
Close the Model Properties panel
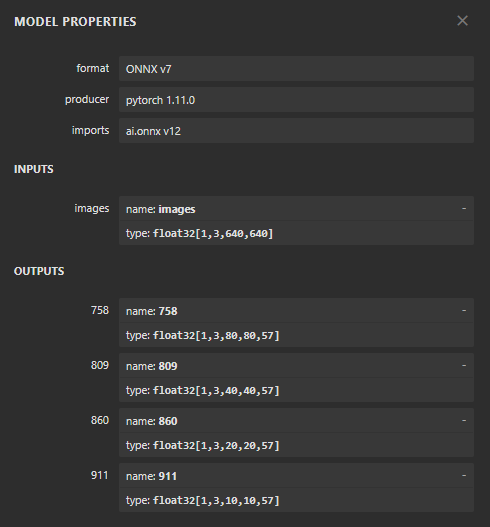click(462, 21)
